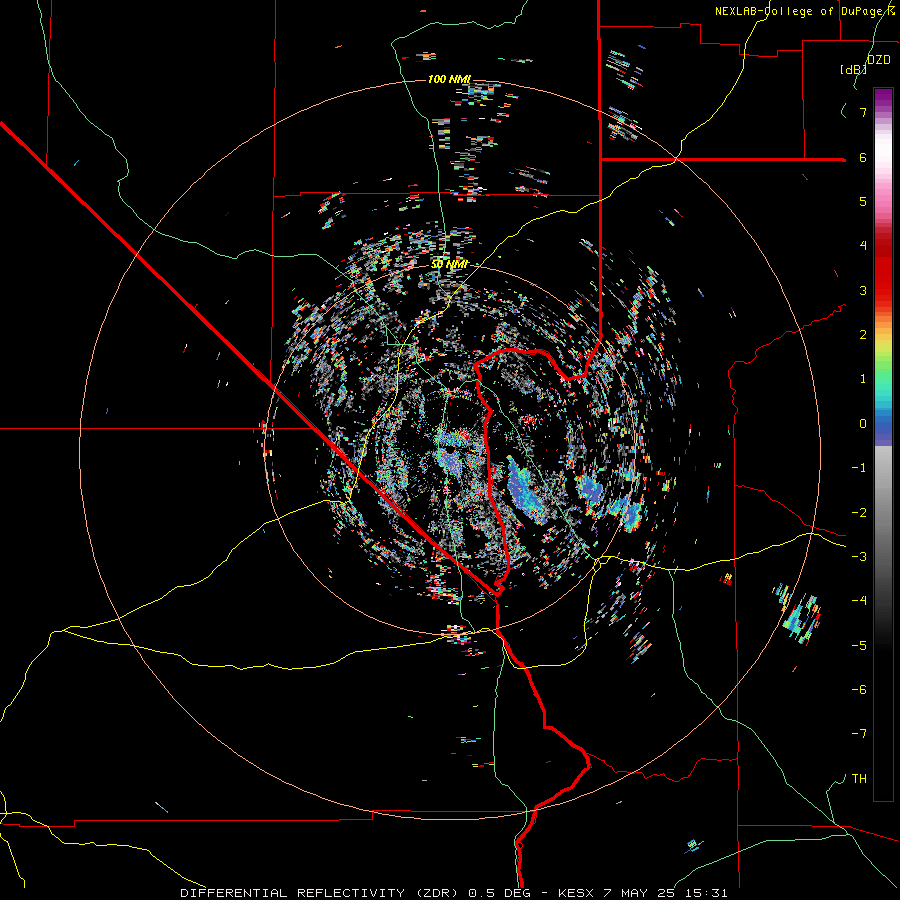Image resolution: width=900 pixels, height=900 pixels.
Task: Click the -3 value on color scale
Action: click(x=859, y=557)
